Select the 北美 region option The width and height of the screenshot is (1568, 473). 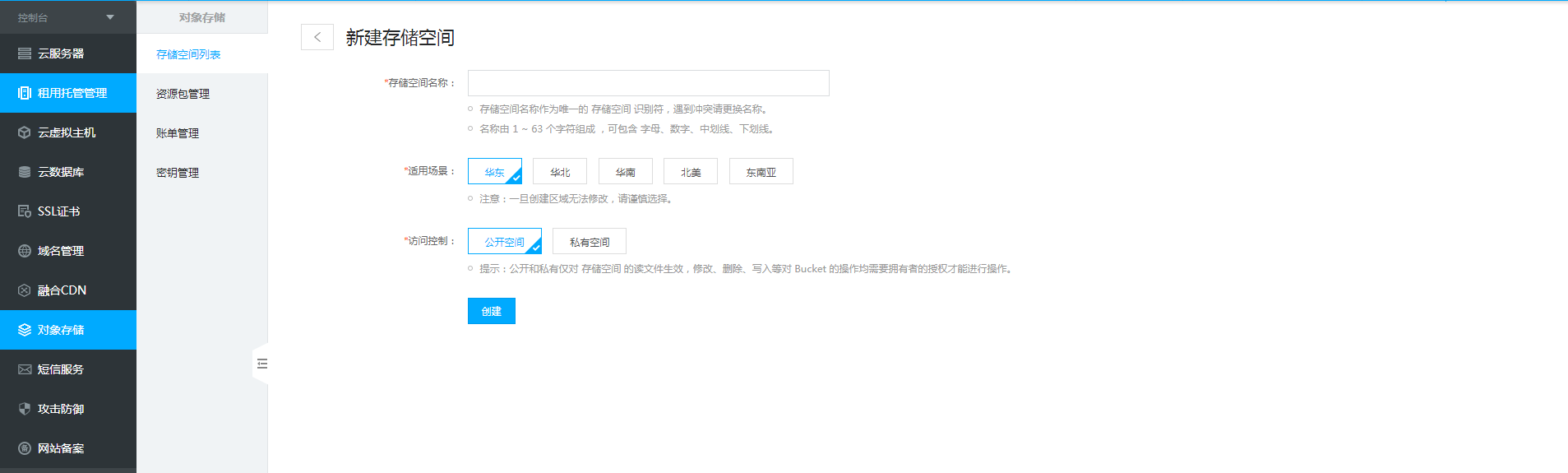(690, 172)
